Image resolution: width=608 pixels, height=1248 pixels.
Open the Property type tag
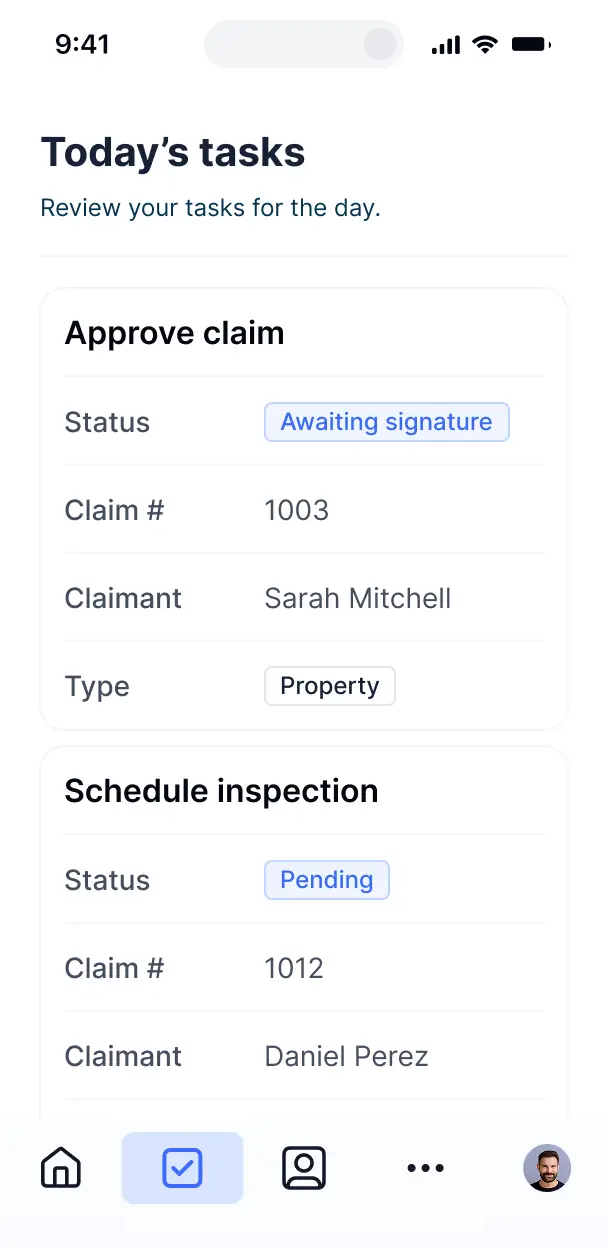[x=330, y=686]
